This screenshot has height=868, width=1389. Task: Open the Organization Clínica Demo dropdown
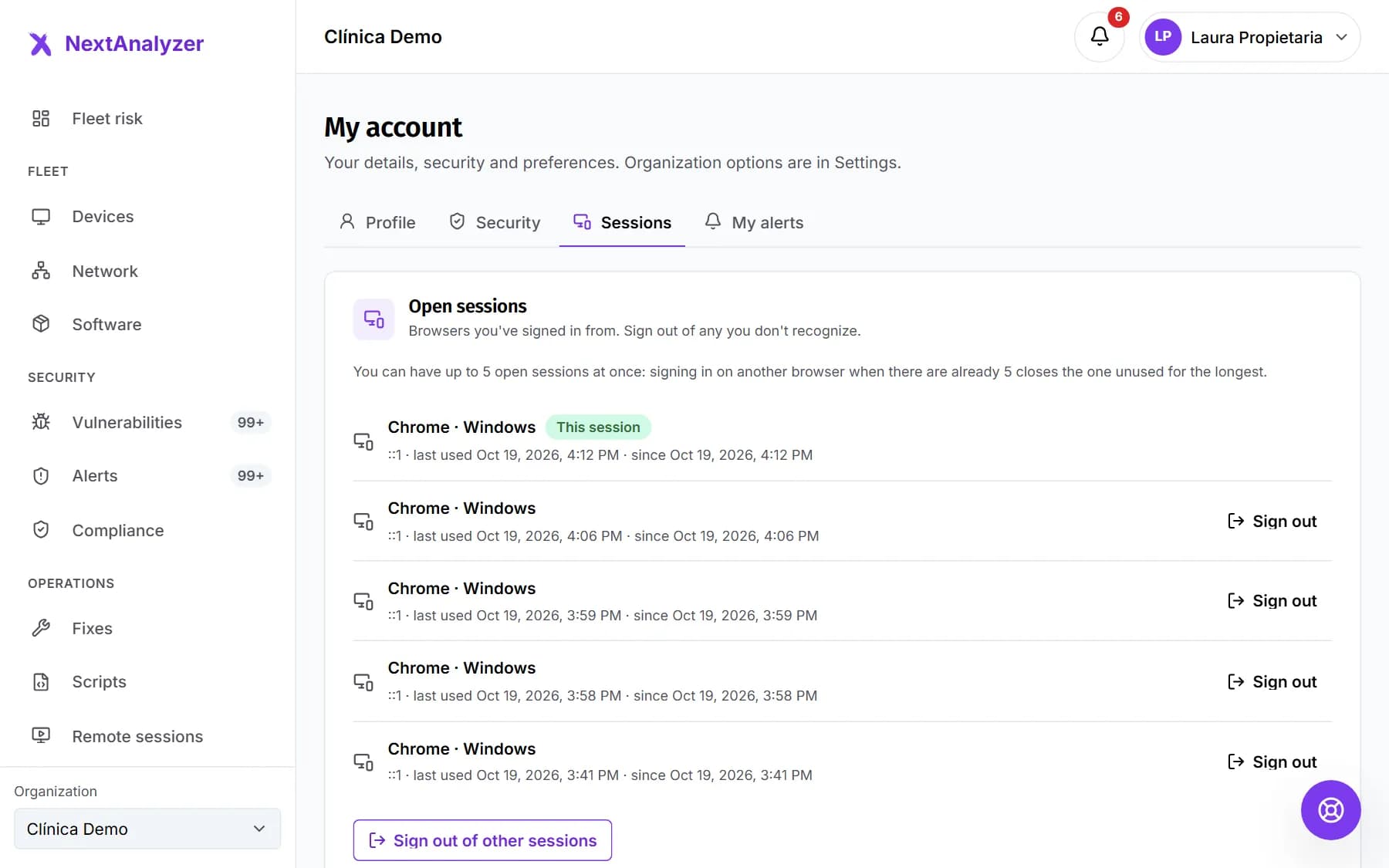[147, 829]
